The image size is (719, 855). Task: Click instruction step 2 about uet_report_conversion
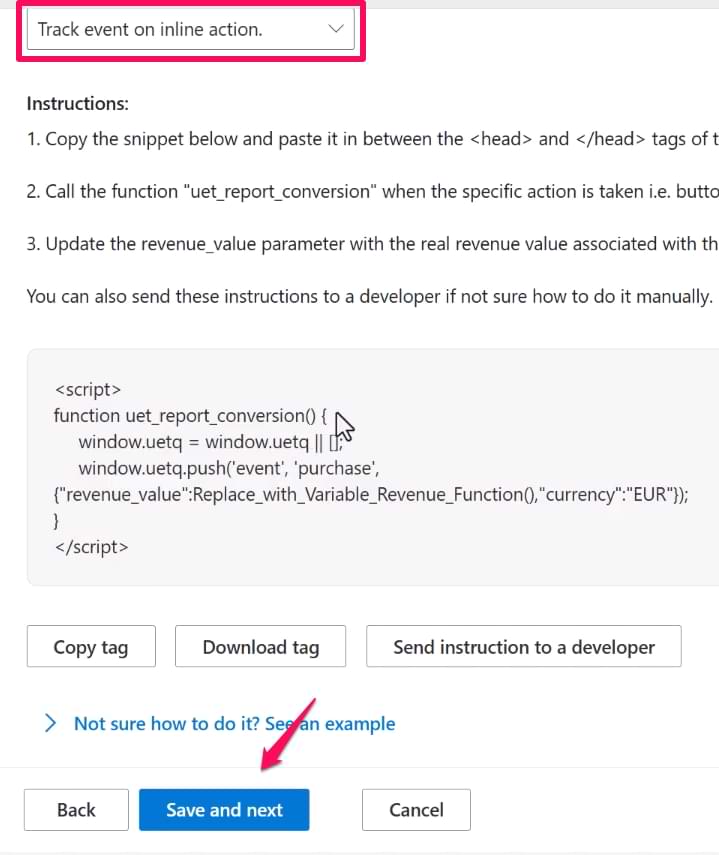pos(370,191)
